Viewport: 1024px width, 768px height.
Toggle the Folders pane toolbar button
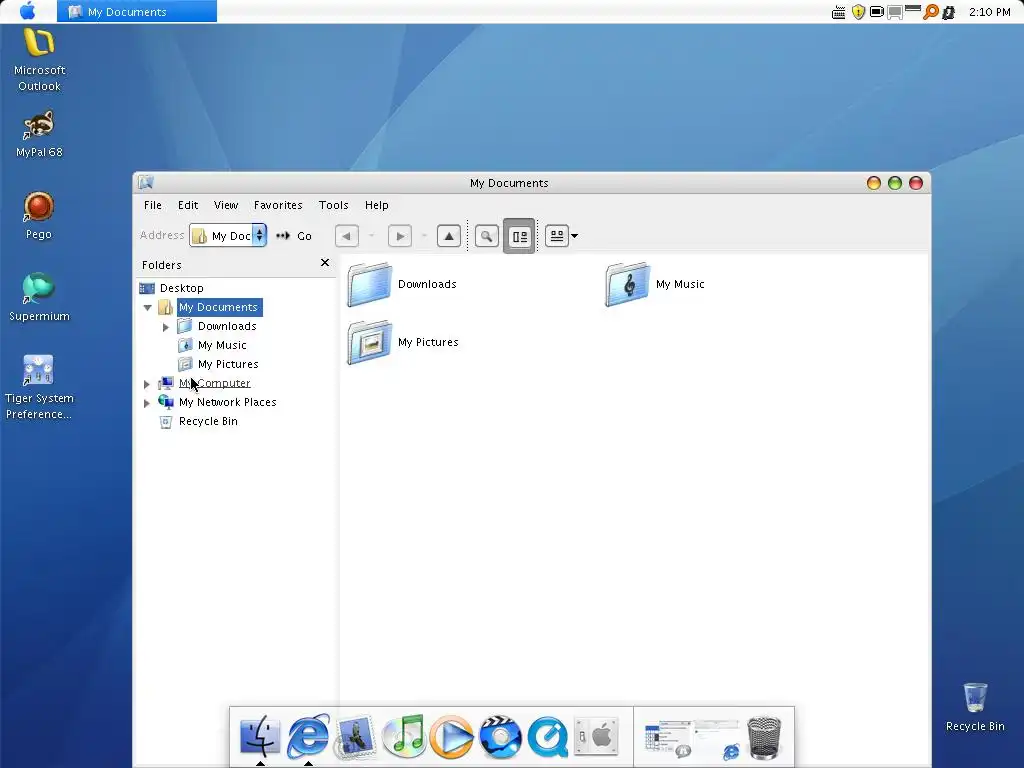519,236
